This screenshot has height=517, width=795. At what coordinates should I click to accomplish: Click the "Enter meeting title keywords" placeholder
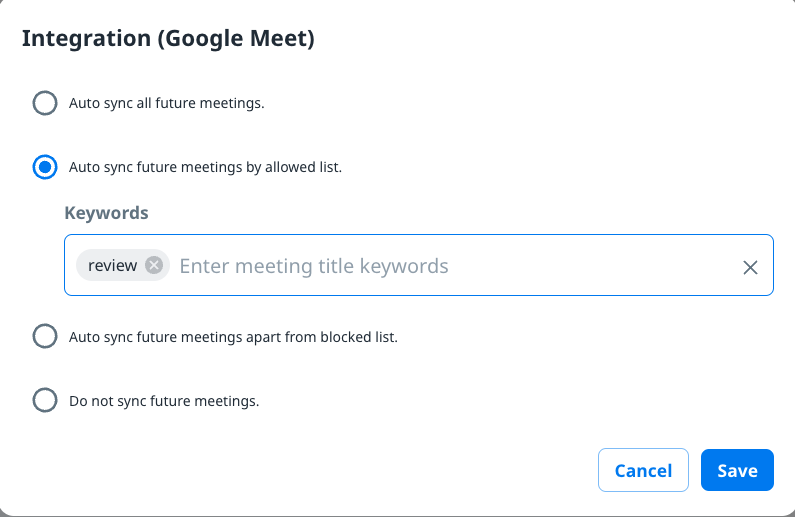[x=314, y=266]
